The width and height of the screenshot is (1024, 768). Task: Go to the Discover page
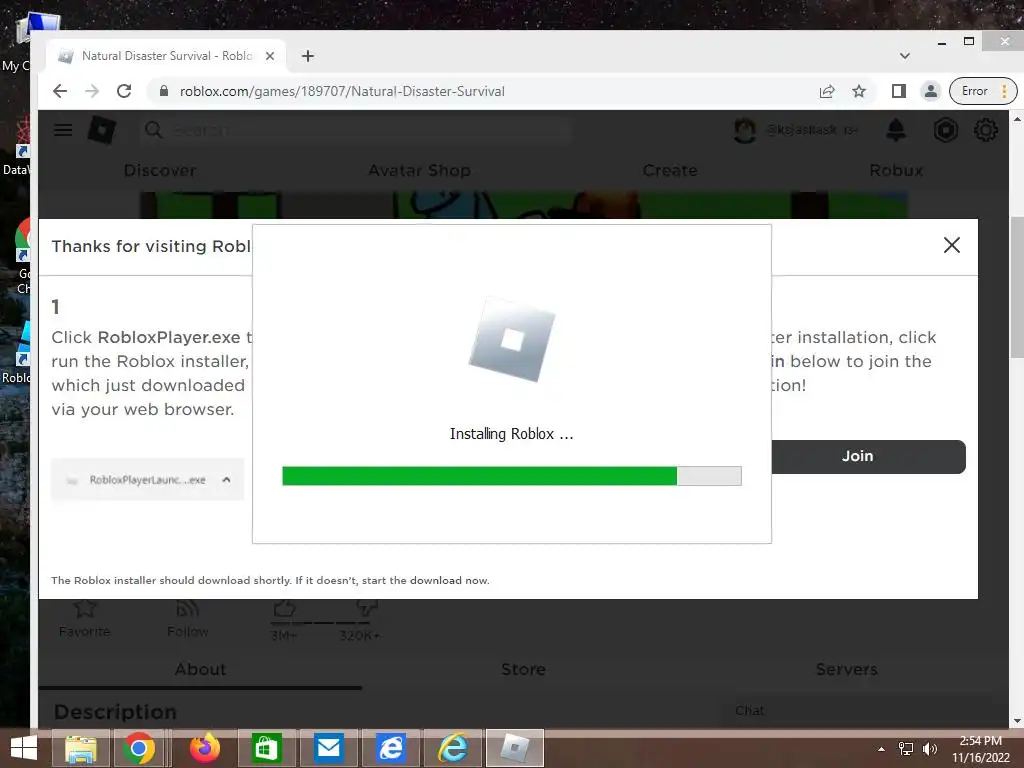pos(160,170)
